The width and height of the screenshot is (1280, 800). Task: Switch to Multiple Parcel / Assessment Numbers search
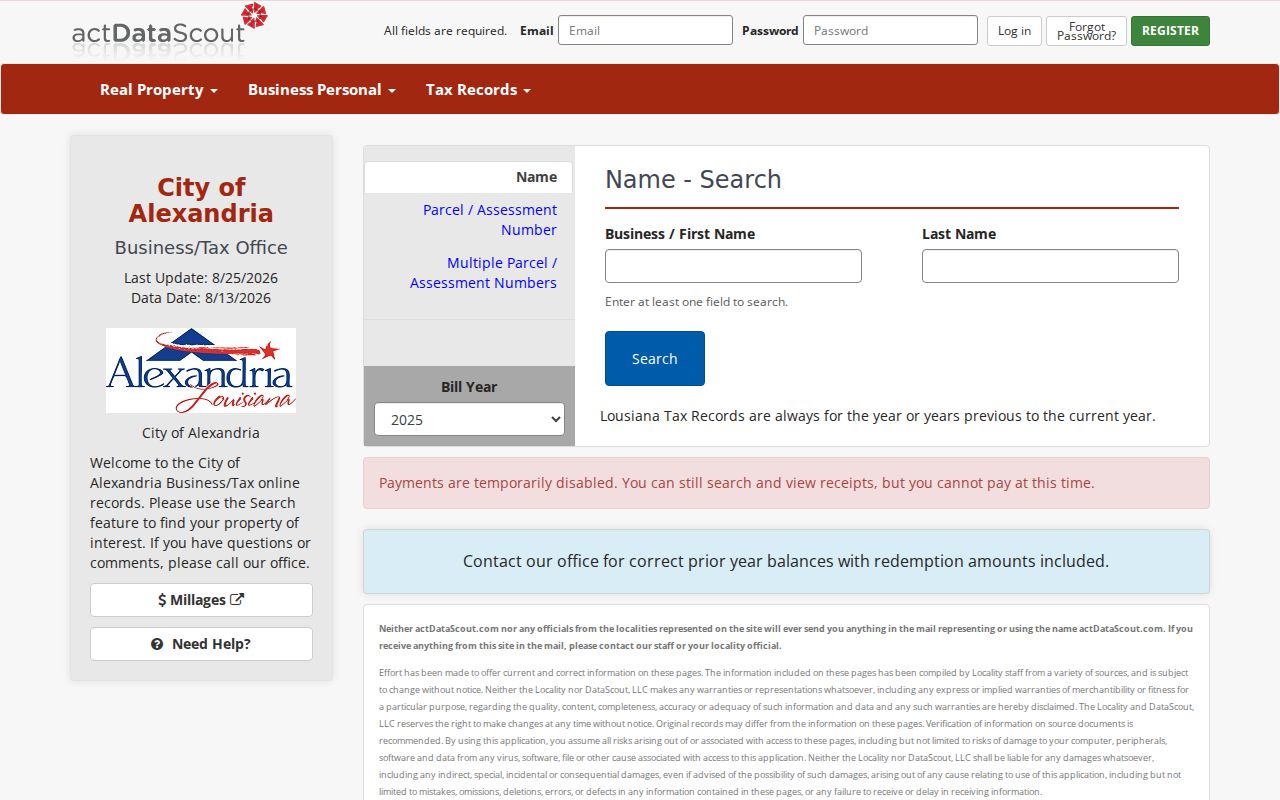click(484, 273)
